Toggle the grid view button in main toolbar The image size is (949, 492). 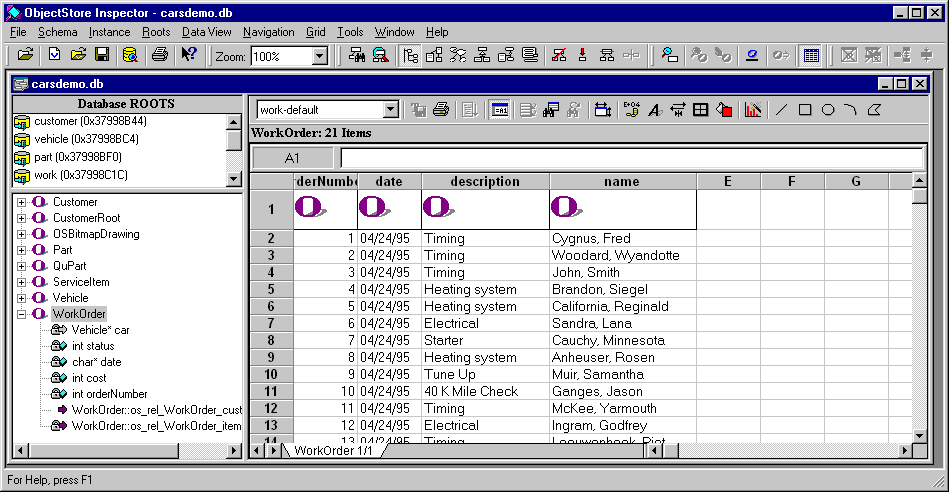click(810, 56)
